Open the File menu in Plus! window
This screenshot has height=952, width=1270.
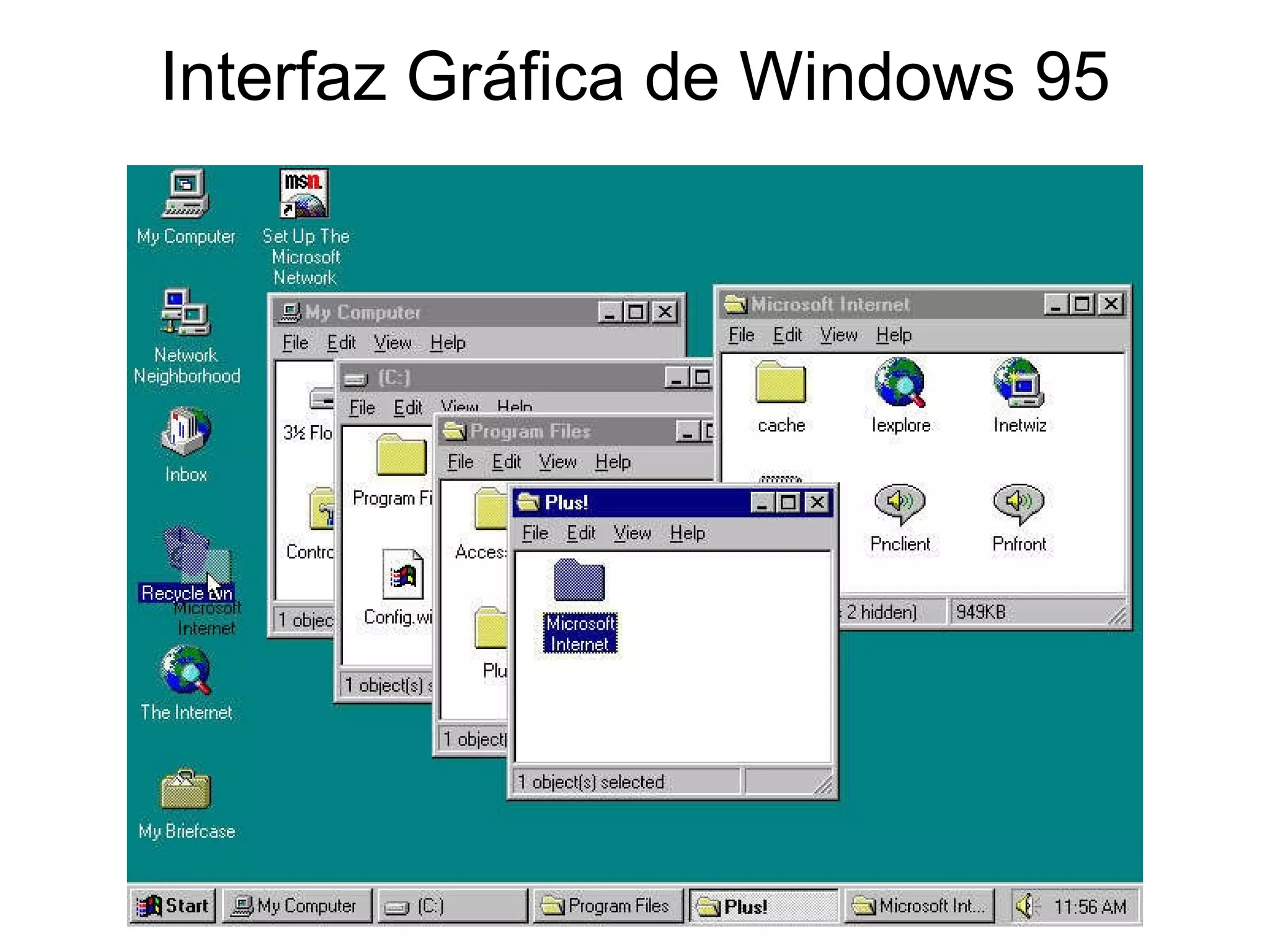535,533
